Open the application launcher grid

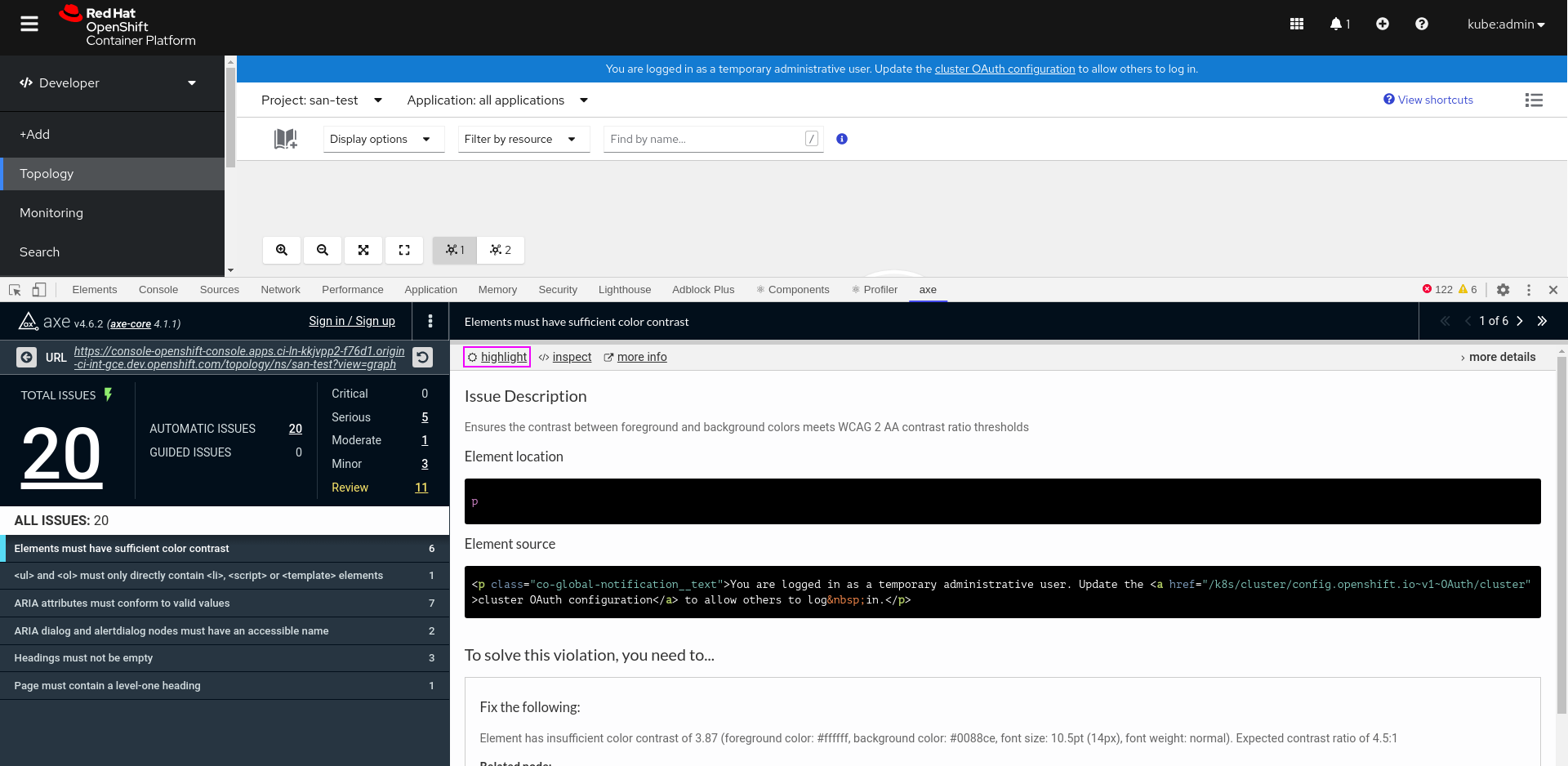pos(1297,24)
